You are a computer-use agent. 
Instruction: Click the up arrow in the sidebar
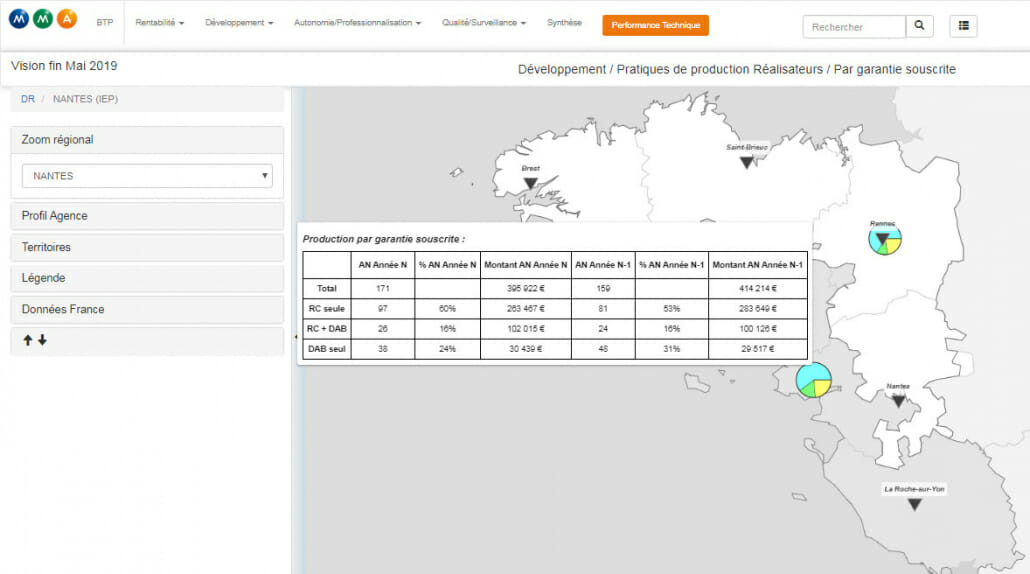click(x=28, y=340)
